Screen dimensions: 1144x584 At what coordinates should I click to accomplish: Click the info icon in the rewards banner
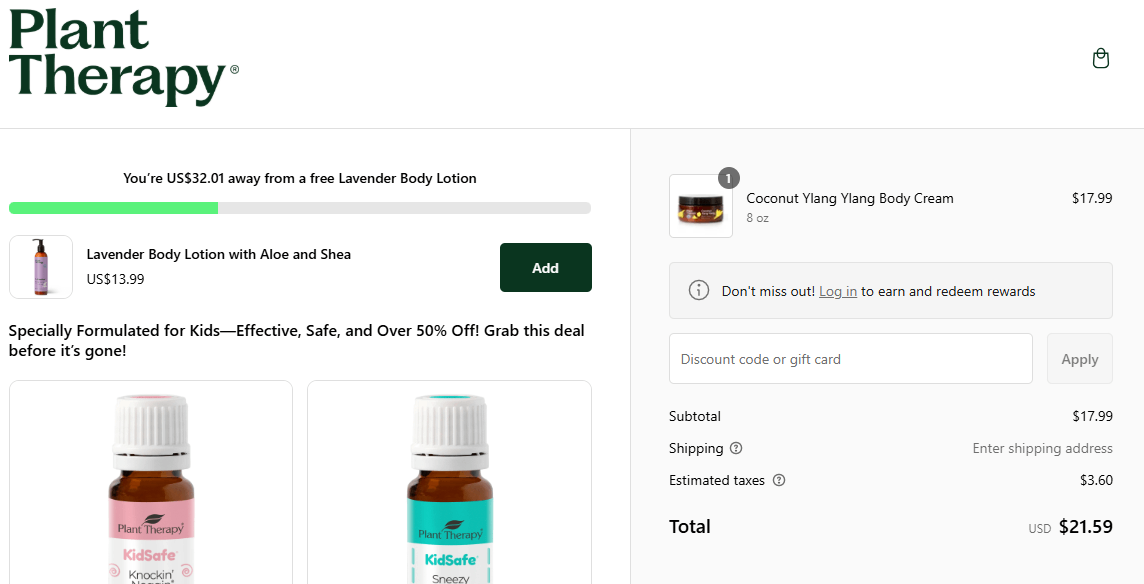[x=698, y=290]
